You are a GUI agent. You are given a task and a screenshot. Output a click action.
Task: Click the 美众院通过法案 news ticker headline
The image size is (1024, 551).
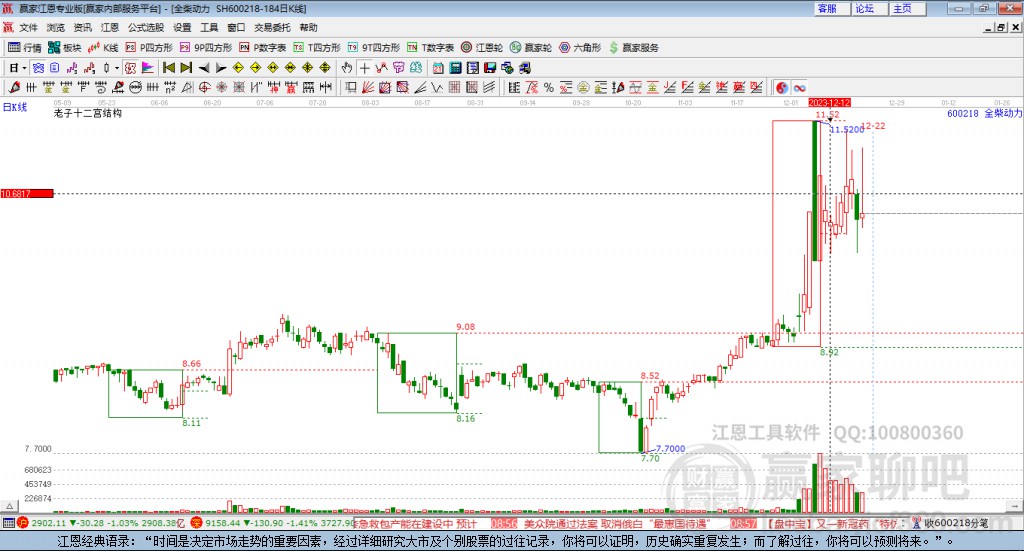point(617,523)
